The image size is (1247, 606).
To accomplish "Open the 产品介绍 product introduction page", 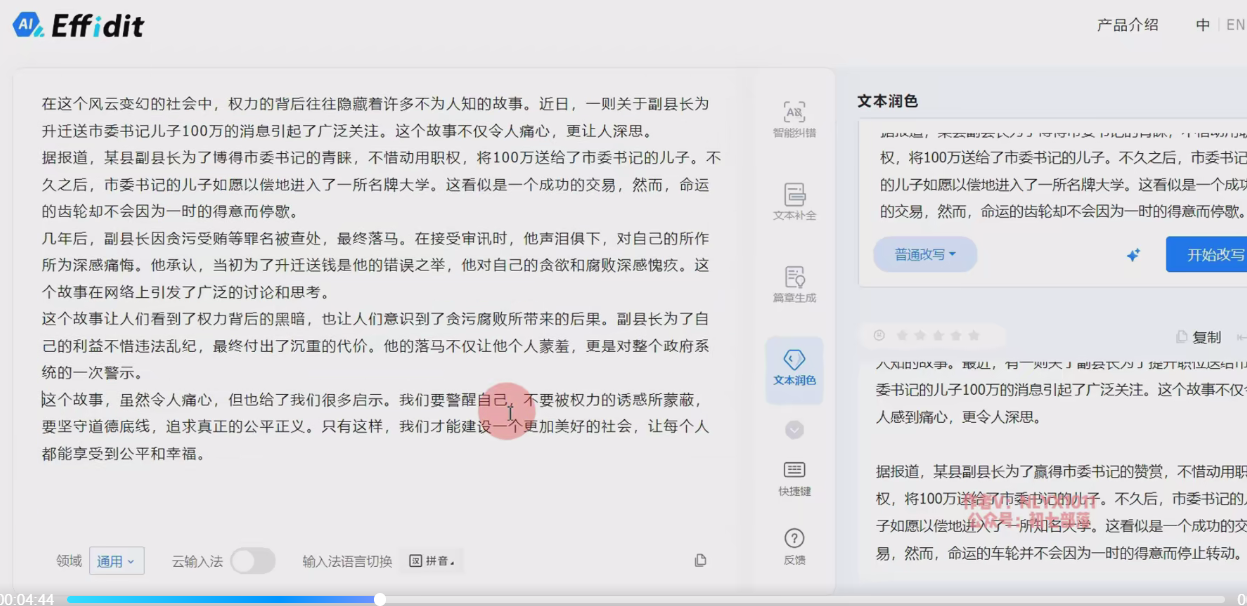I will [1127, 25].
